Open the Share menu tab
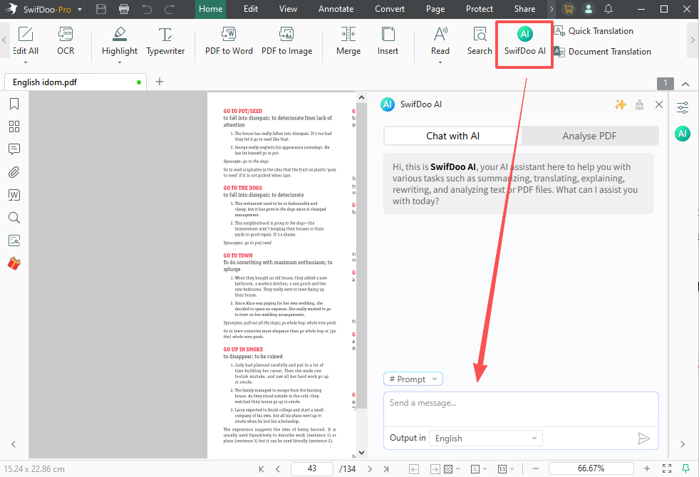This screenshot has height=477, width=700. [525, 9]
